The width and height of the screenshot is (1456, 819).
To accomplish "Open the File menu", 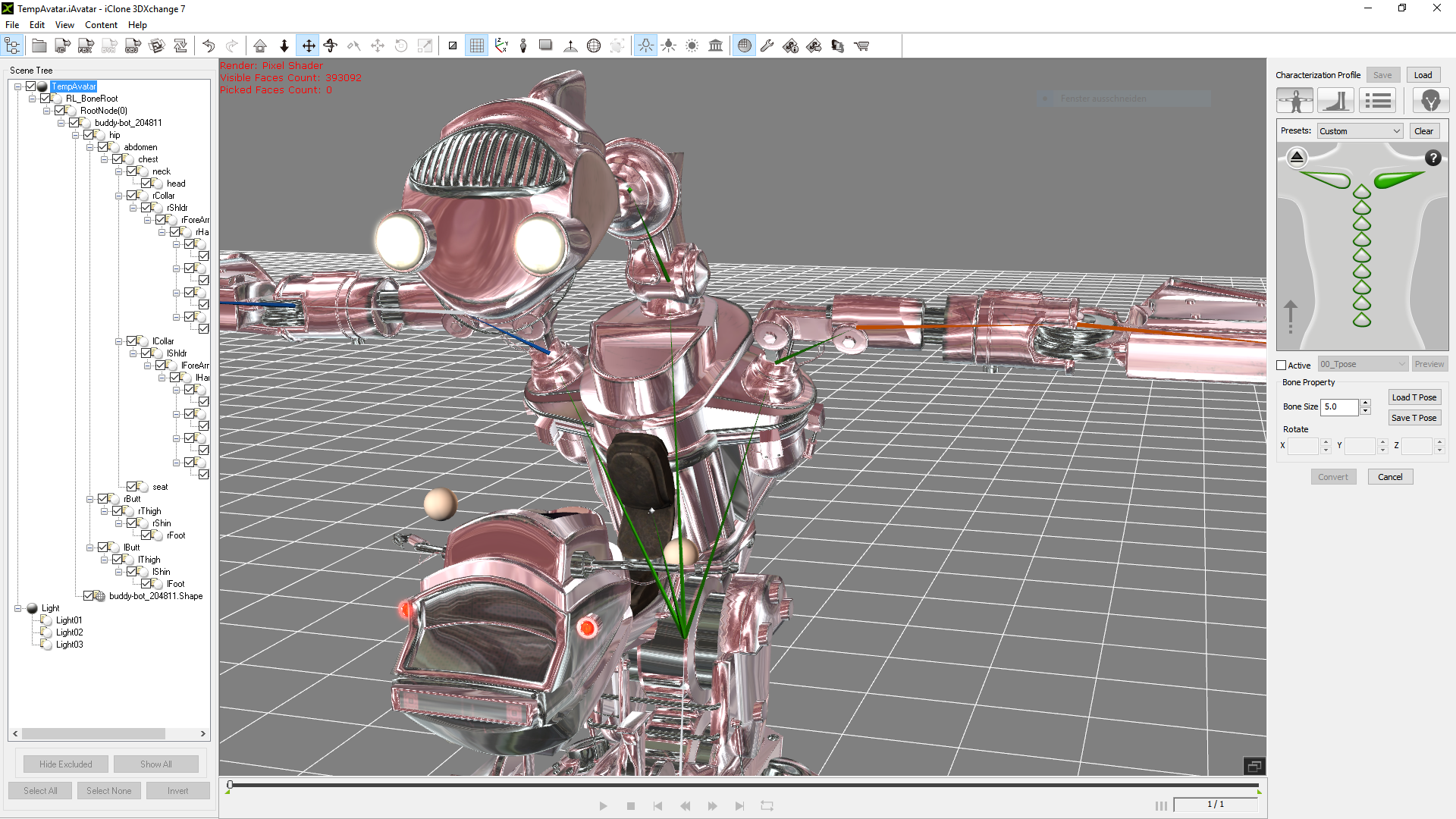I will coord(12,25).
